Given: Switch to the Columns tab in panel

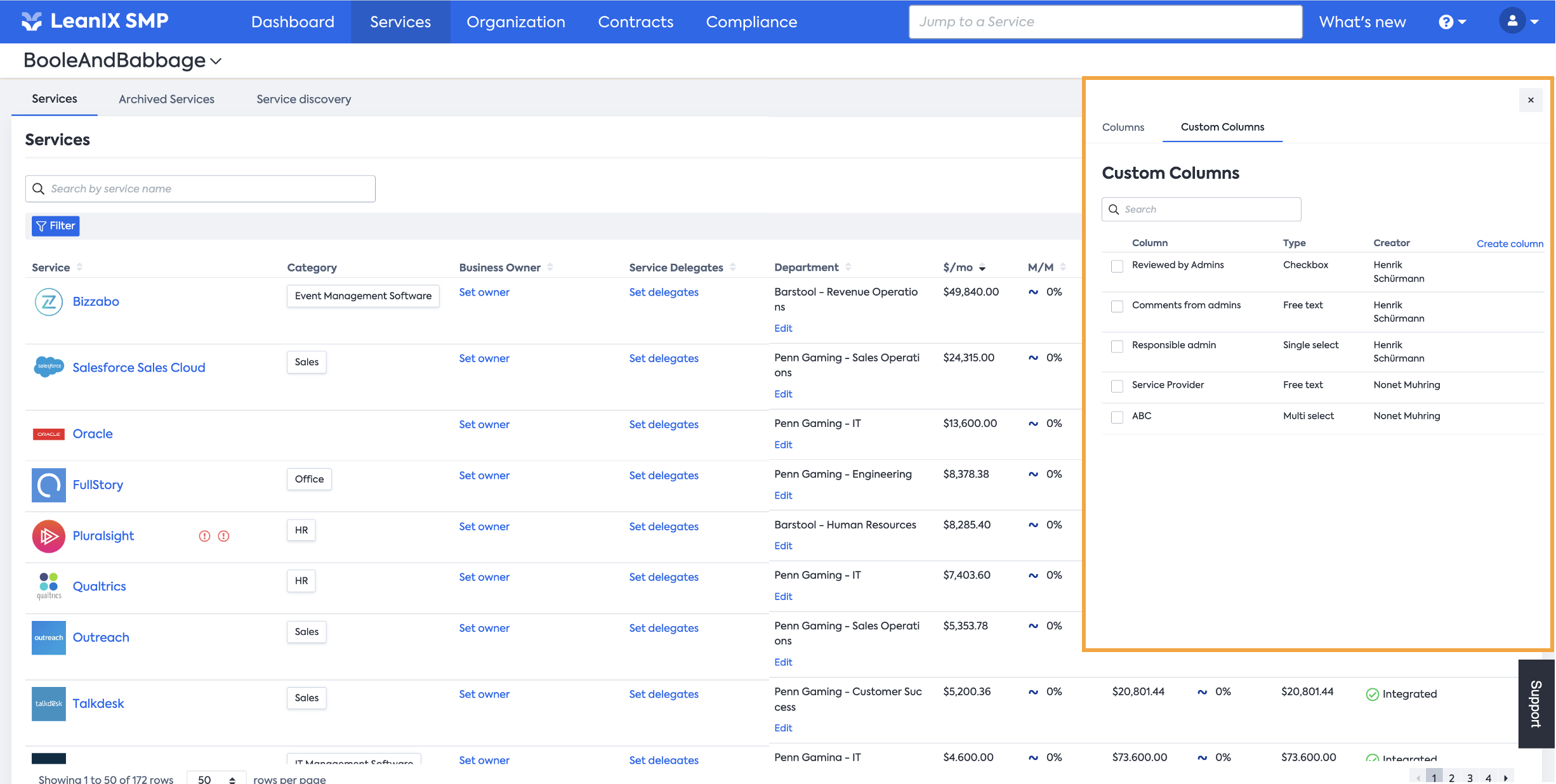Looking at the screenshot, I should coord(1123,127).
